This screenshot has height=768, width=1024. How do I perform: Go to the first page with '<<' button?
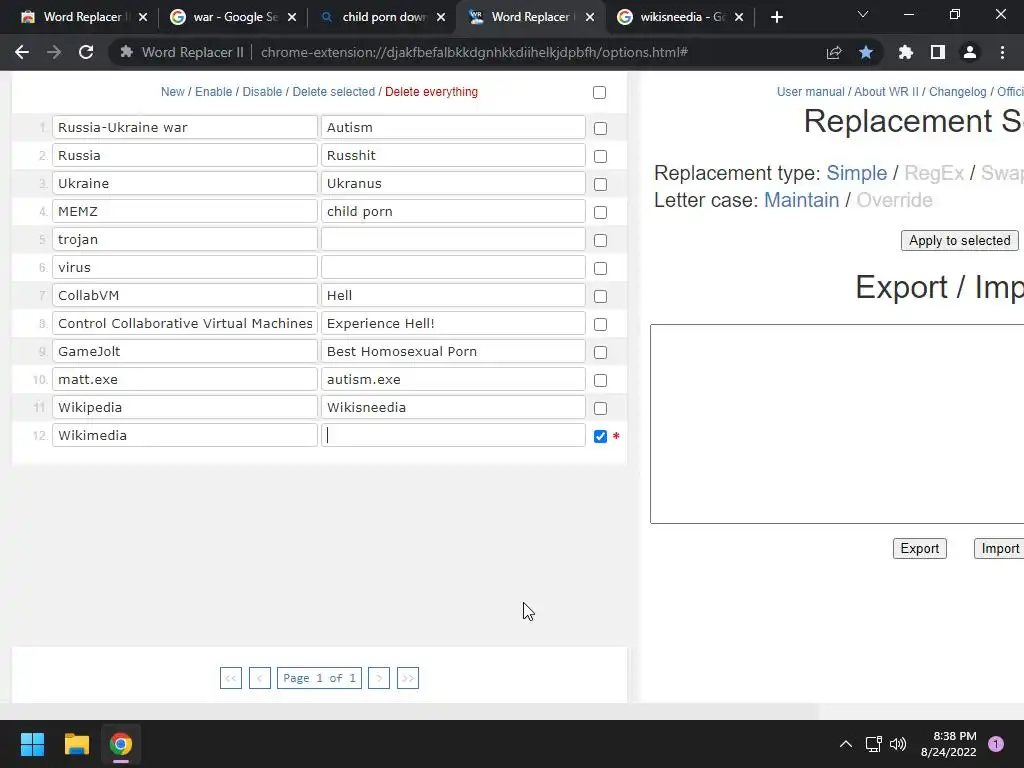tap(231, 678)
